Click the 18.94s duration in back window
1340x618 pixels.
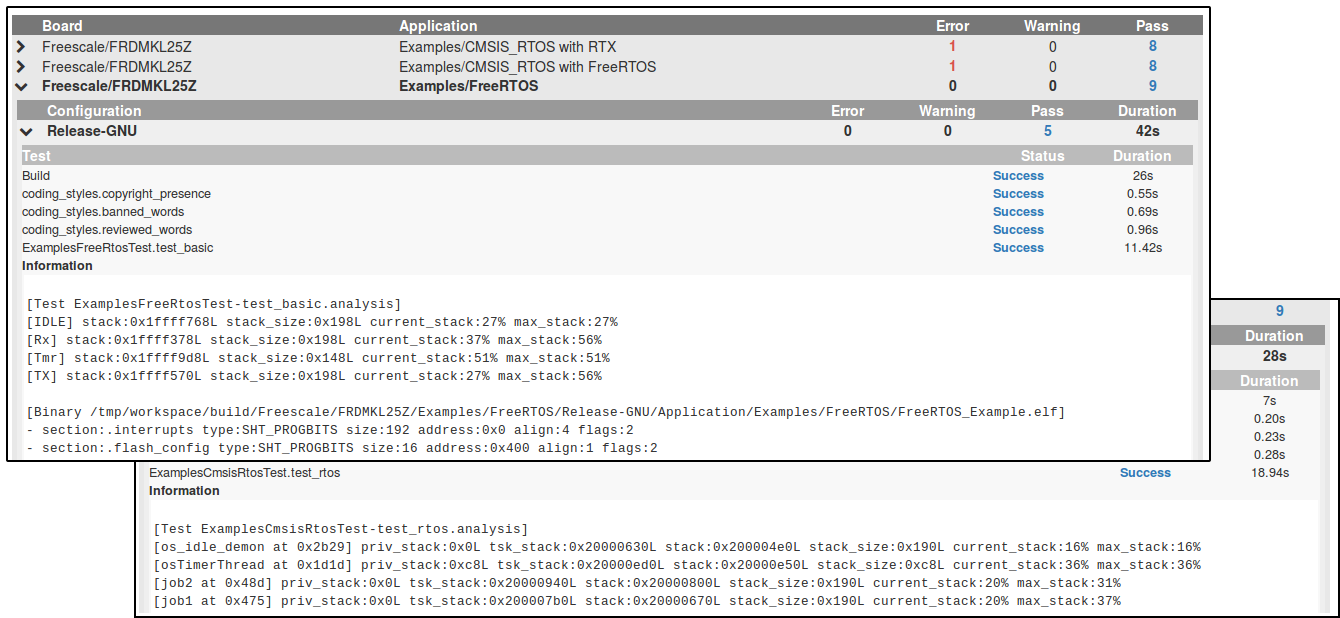click(1270, 473)
